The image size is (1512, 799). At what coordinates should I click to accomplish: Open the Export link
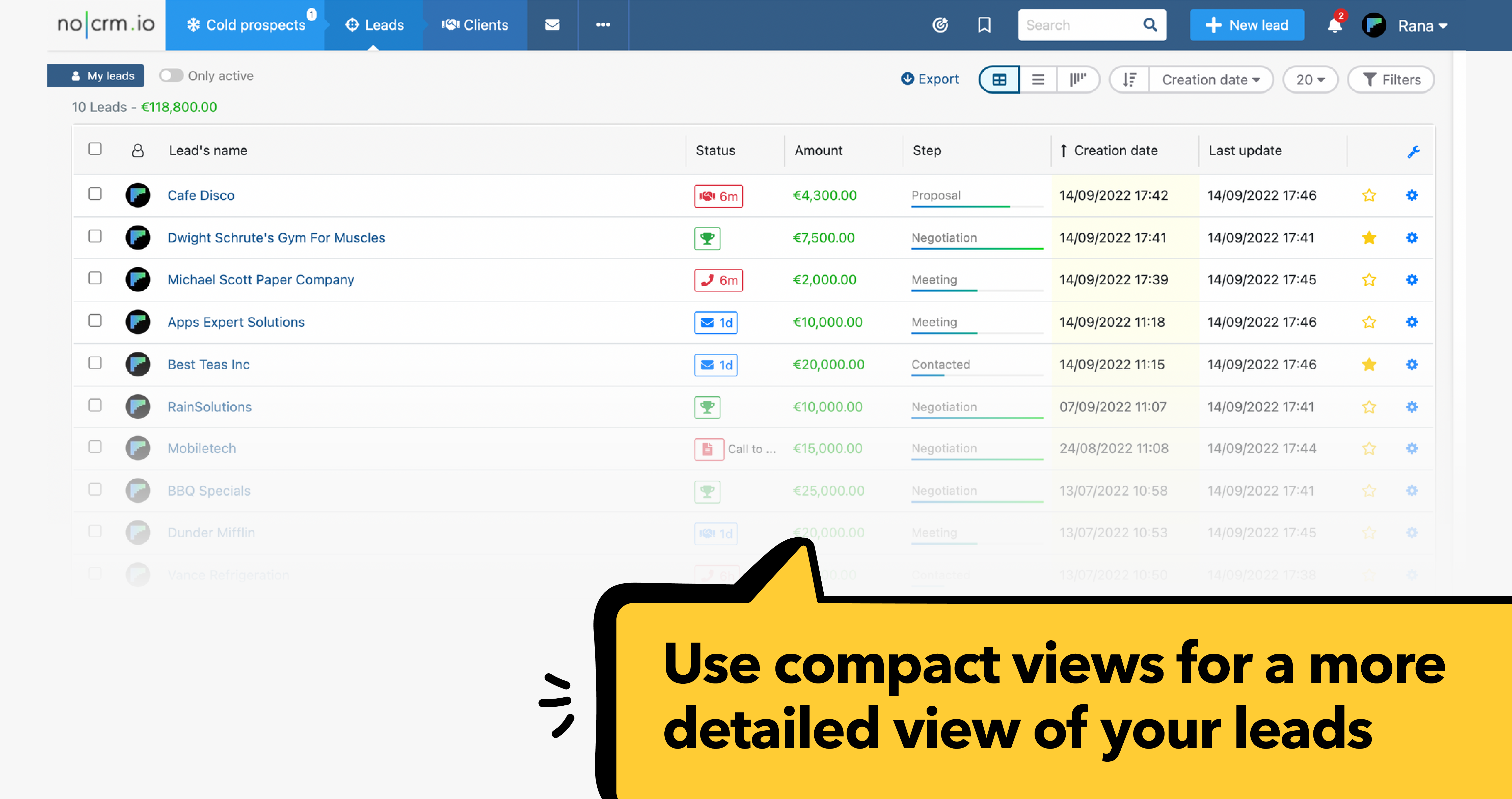point(930,79)
